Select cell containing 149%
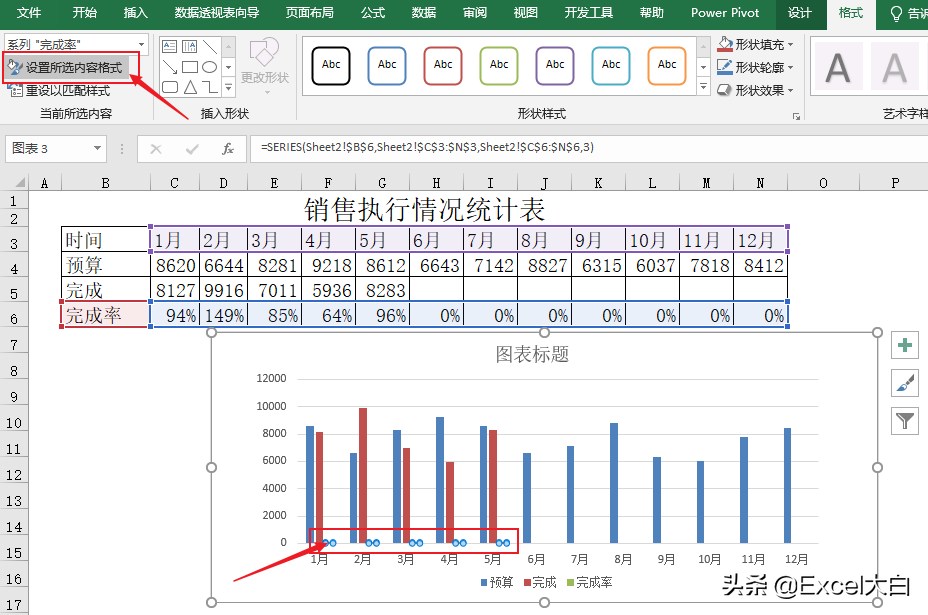The image size is (928, 615). [224, 315]
